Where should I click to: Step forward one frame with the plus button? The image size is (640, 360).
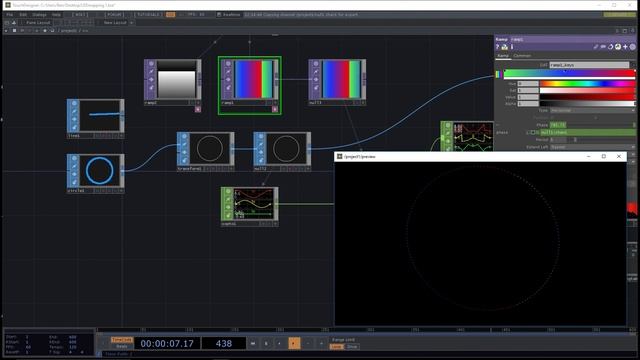[321, 344]
